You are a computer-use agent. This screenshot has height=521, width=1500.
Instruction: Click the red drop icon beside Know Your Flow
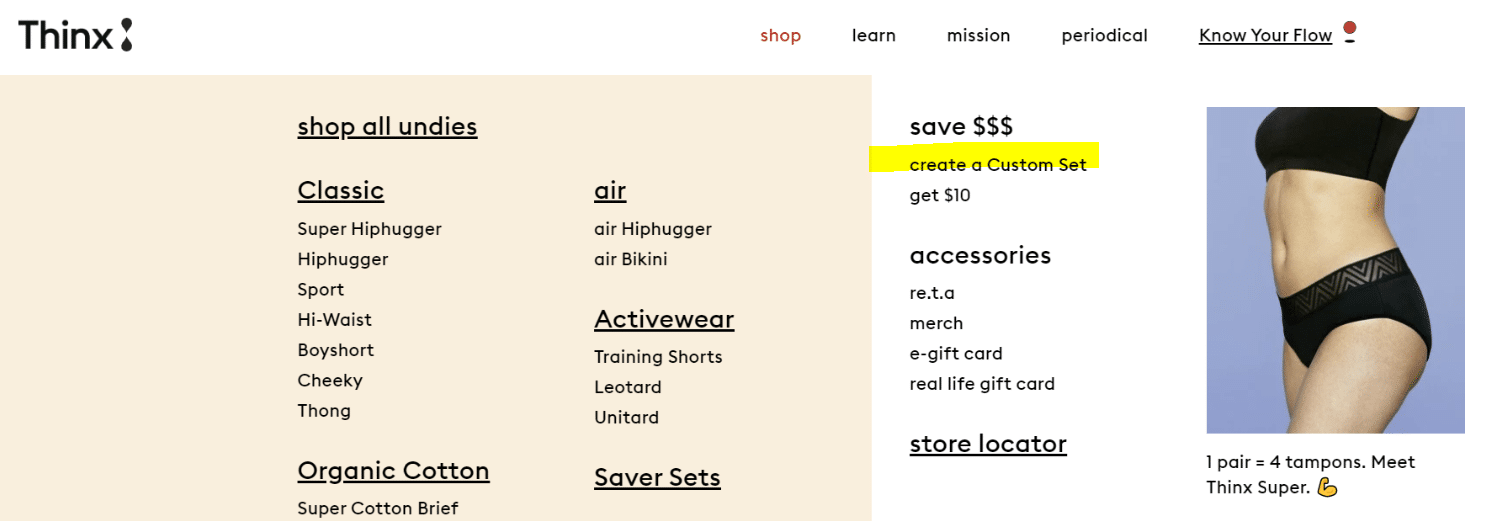(1349, 32)
